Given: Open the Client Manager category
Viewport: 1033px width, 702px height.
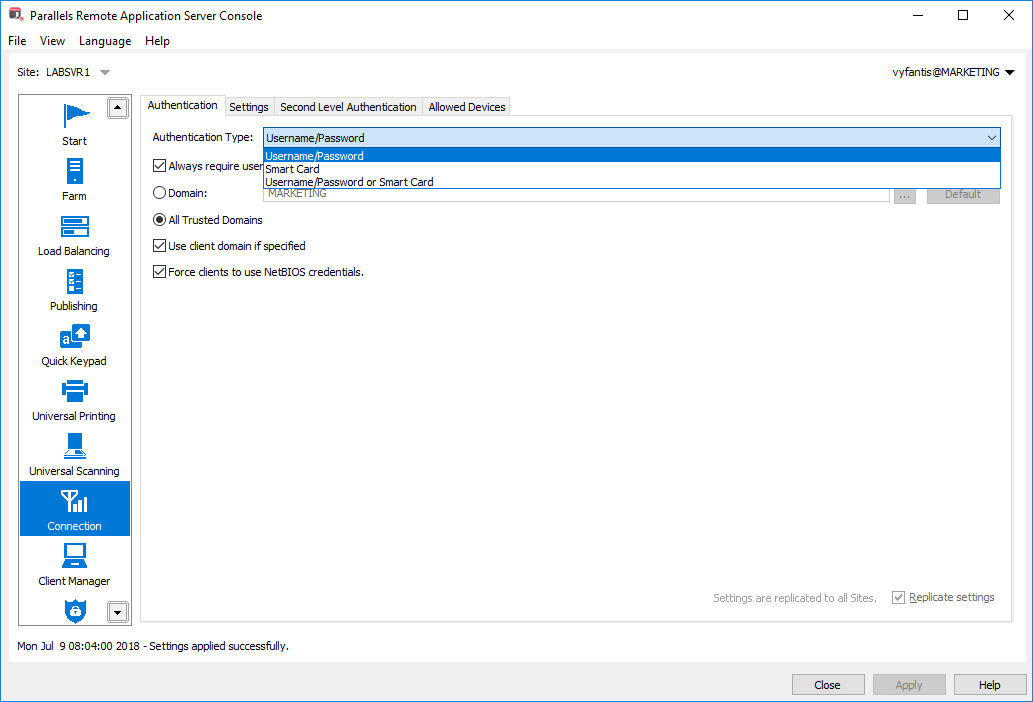Looking at the screenshot, I should [74, 564].
